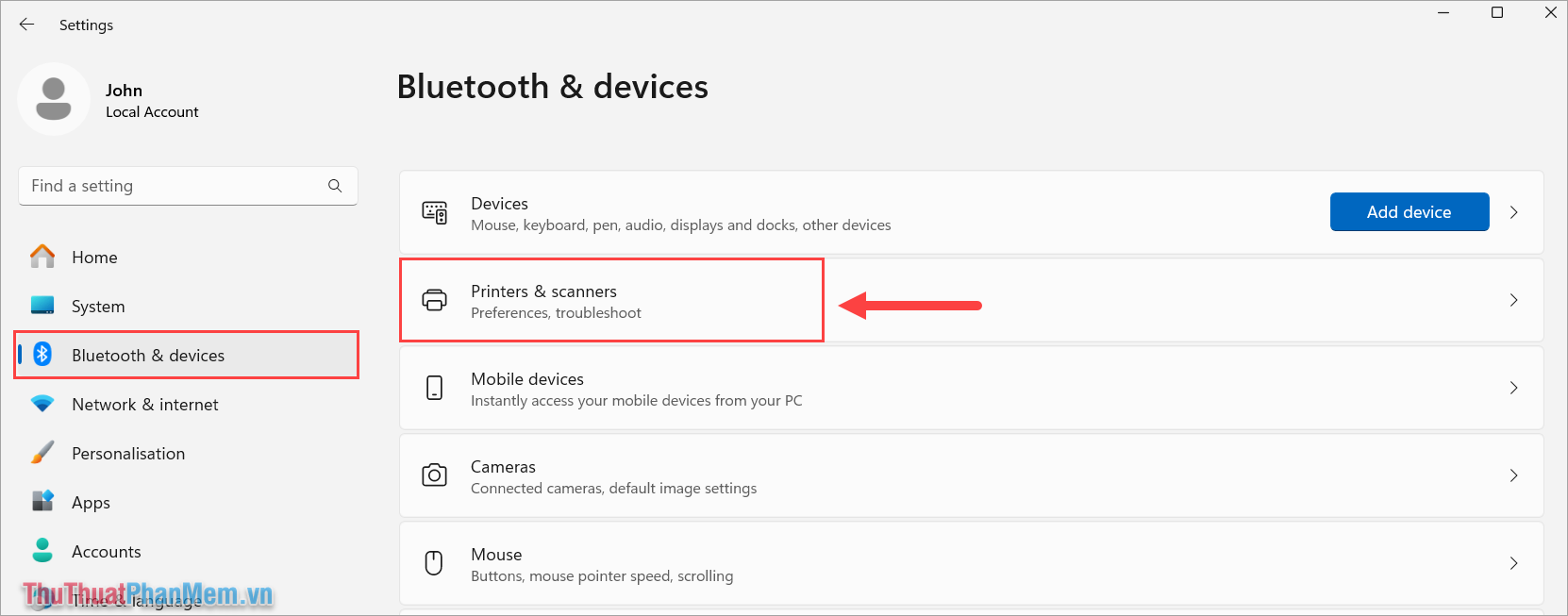Image resolution: width=1568 pixels, height=616 pixels.
Task: Select the Personalisation paintbrush icon
Action: coord(42,453)
